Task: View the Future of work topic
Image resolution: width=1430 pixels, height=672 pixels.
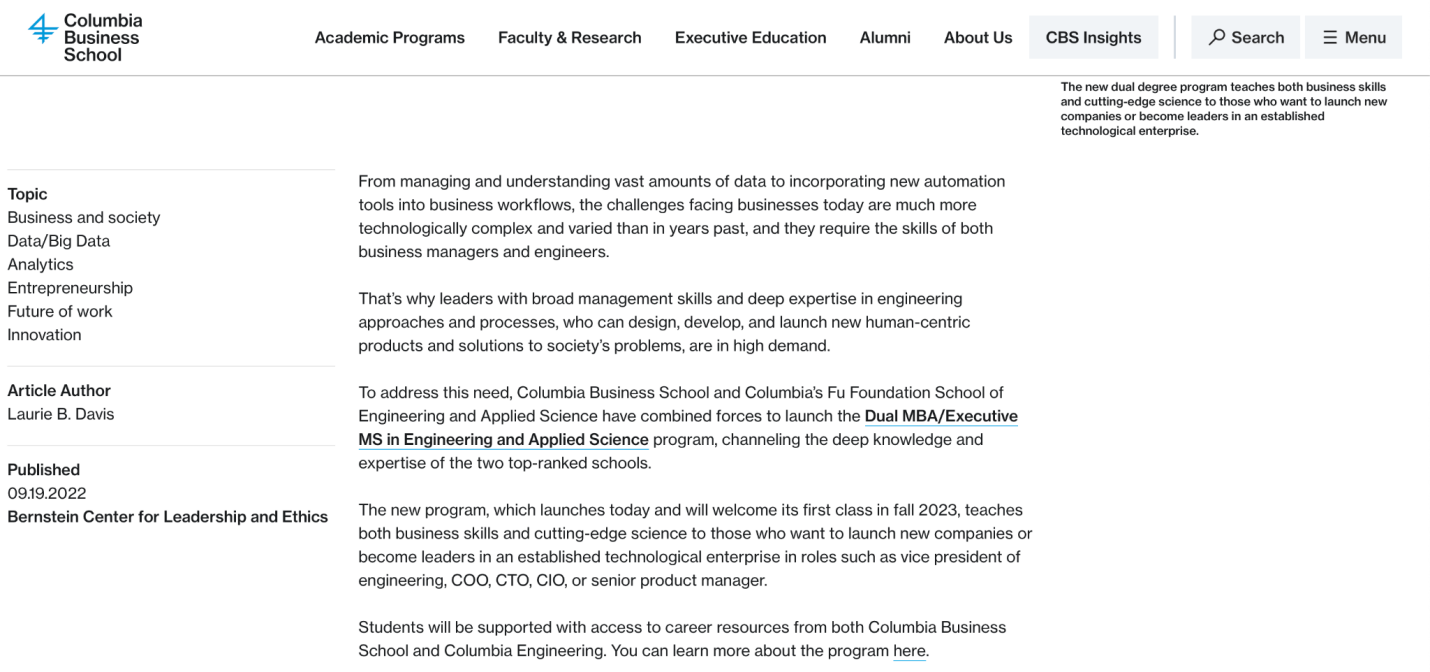Action: tap(60, 311)
